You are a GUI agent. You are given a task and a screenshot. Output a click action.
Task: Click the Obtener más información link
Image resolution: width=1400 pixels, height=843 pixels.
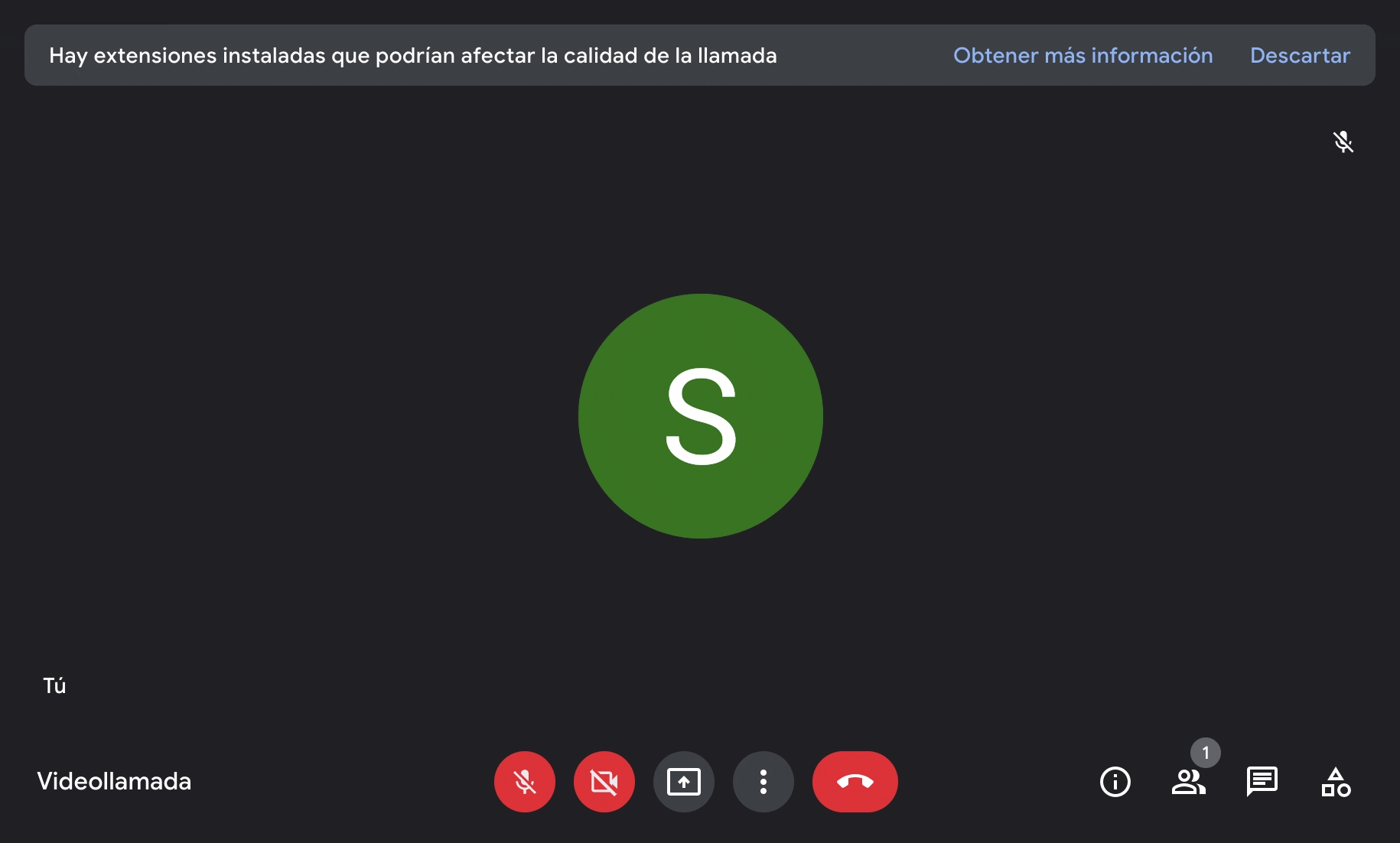(x=1083, y=55)
